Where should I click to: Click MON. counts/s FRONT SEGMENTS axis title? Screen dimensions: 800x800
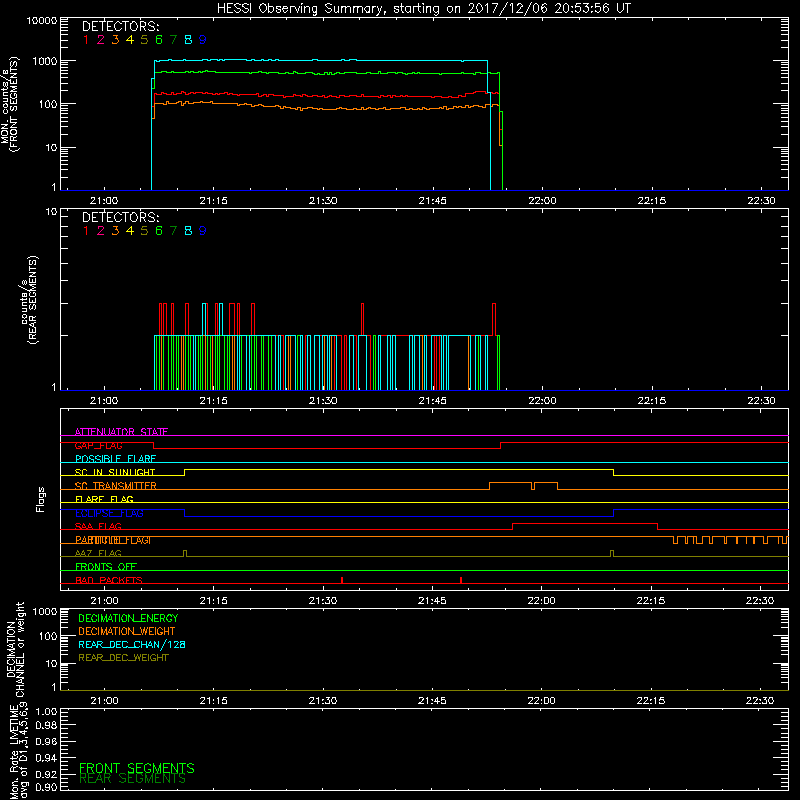coord(10,105)
